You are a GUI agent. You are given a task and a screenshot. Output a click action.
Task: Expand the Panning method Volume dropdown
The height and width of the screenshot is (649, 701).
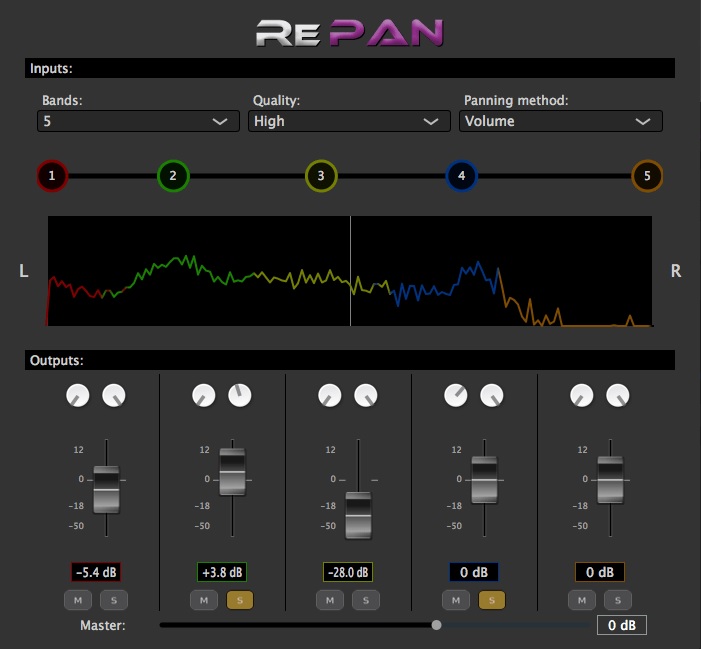(561, 121)
